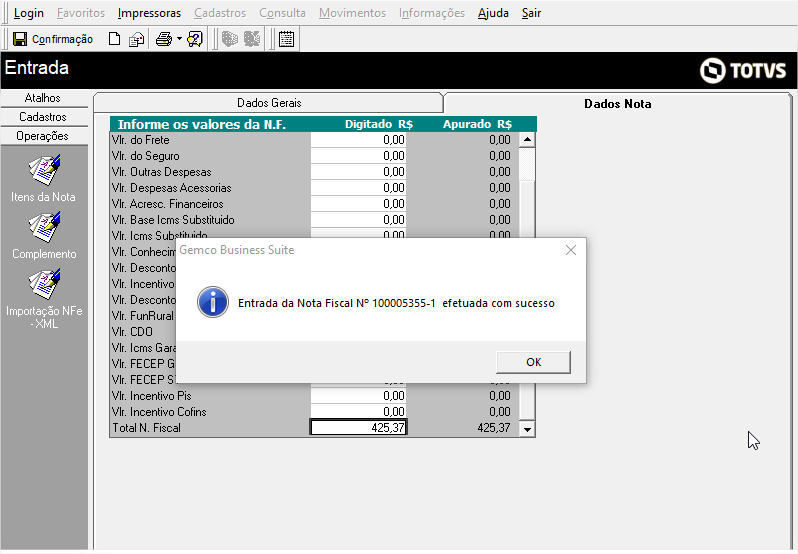Click Total N. Fiscal Apurado value 425,37
798x554 pixels.
point(494,428)
